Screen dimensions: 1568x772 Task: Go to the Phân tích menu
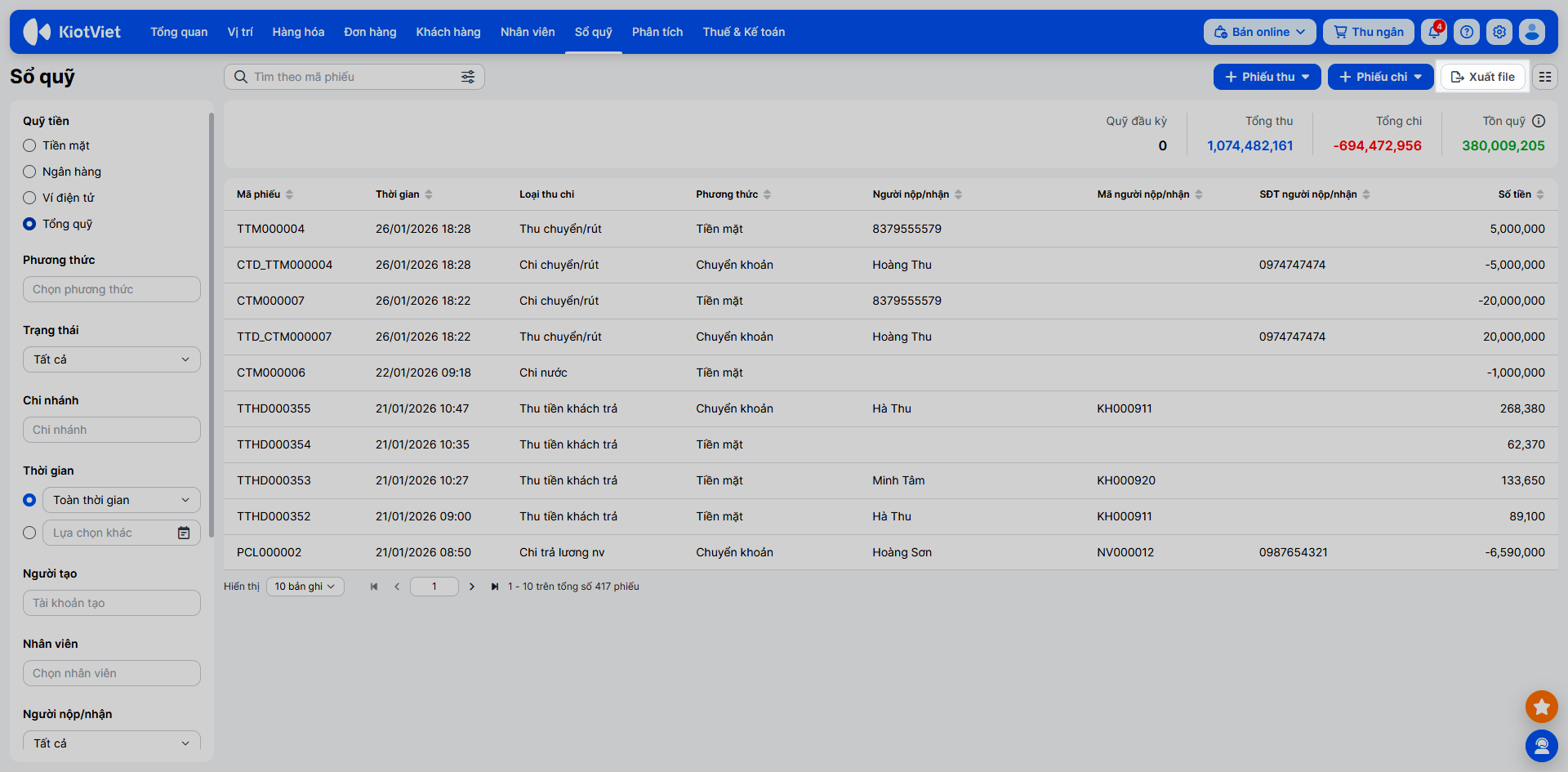[x=657, y=32]
